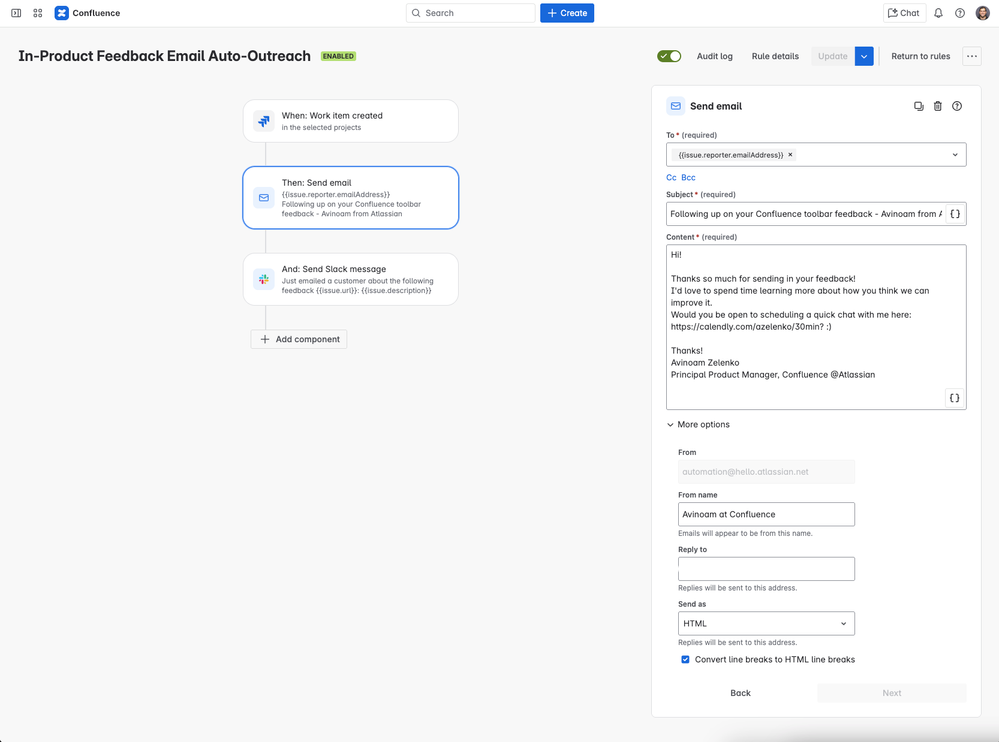Click the Update button
Screen dimensions: 999x742
(833, 56)
